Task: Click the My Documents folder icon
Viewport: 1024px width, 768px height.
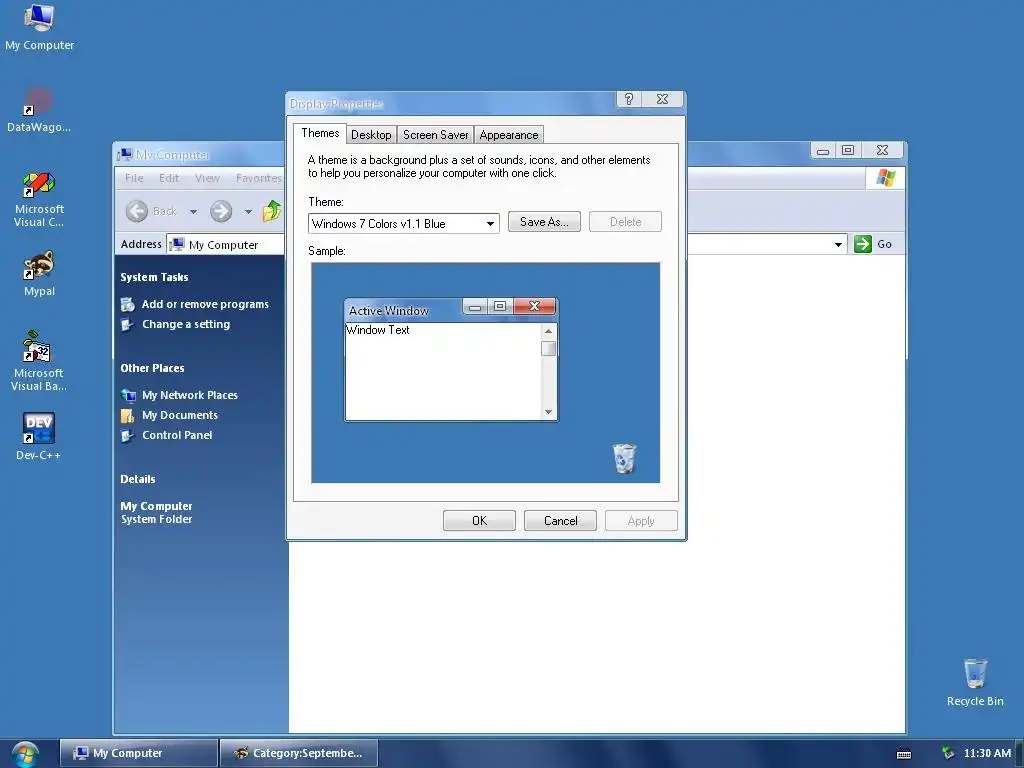Action: (x=128, y=415)
